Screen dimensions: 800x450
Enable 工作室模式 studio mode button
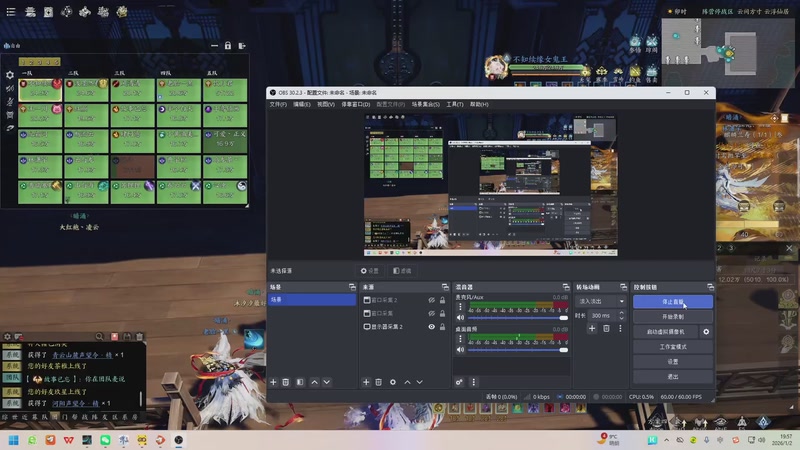(x=672, y=347)
